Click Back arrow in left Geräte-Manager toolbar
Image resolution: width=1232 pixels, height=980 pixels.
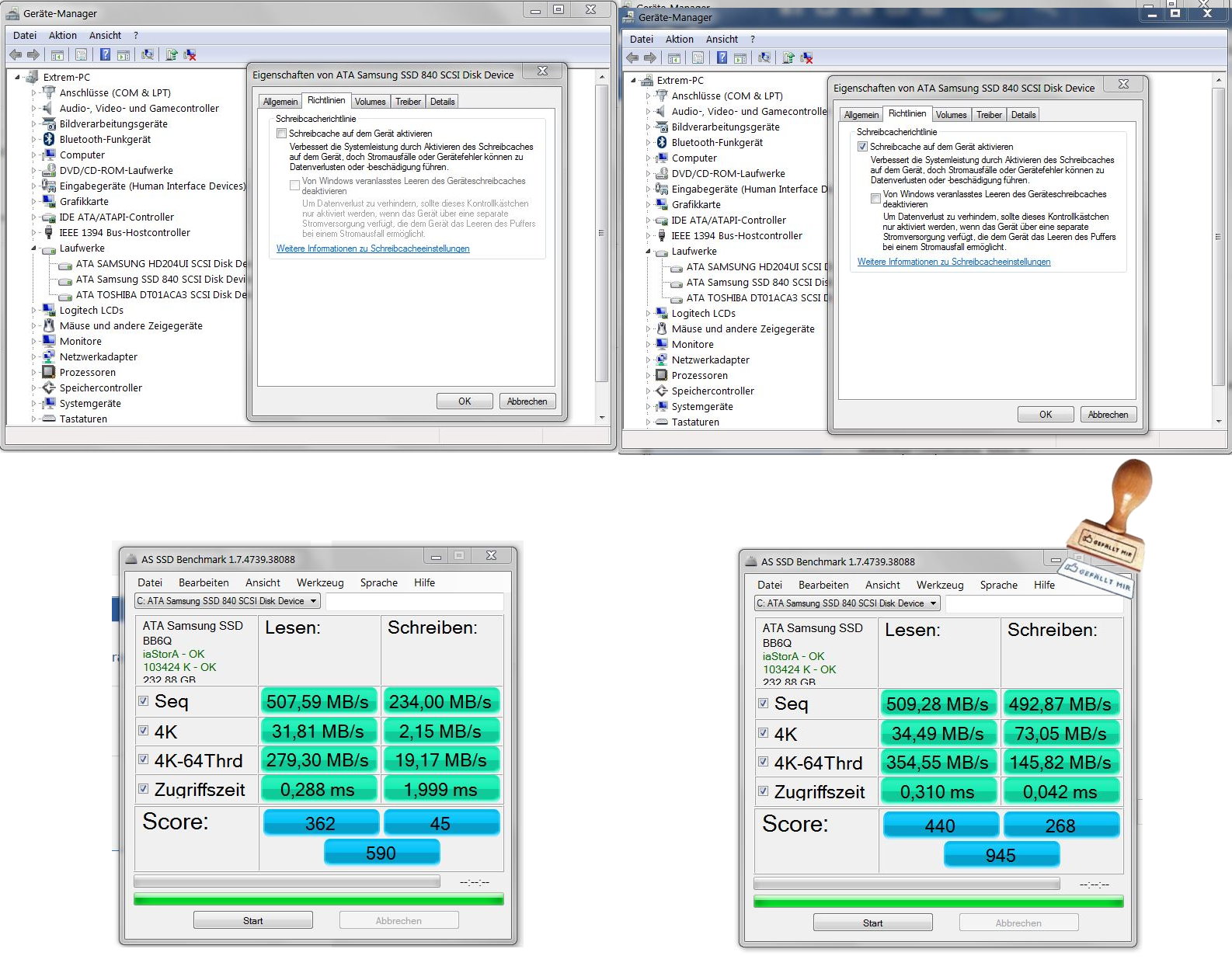click(x=16, y=55)
